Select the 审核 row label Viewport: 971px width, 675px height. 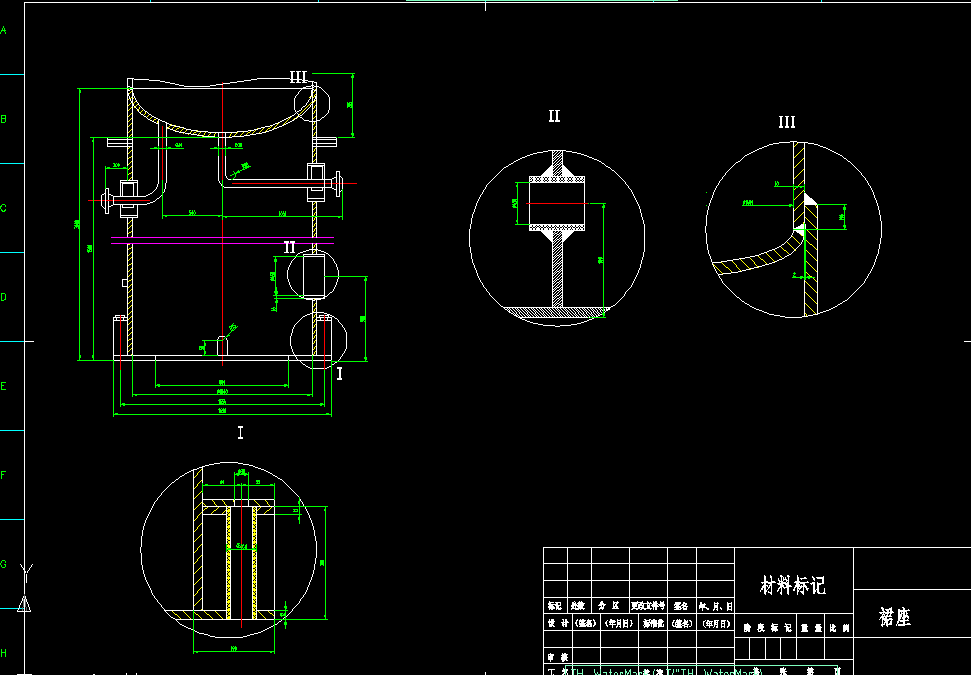click(x=558, y=658)
